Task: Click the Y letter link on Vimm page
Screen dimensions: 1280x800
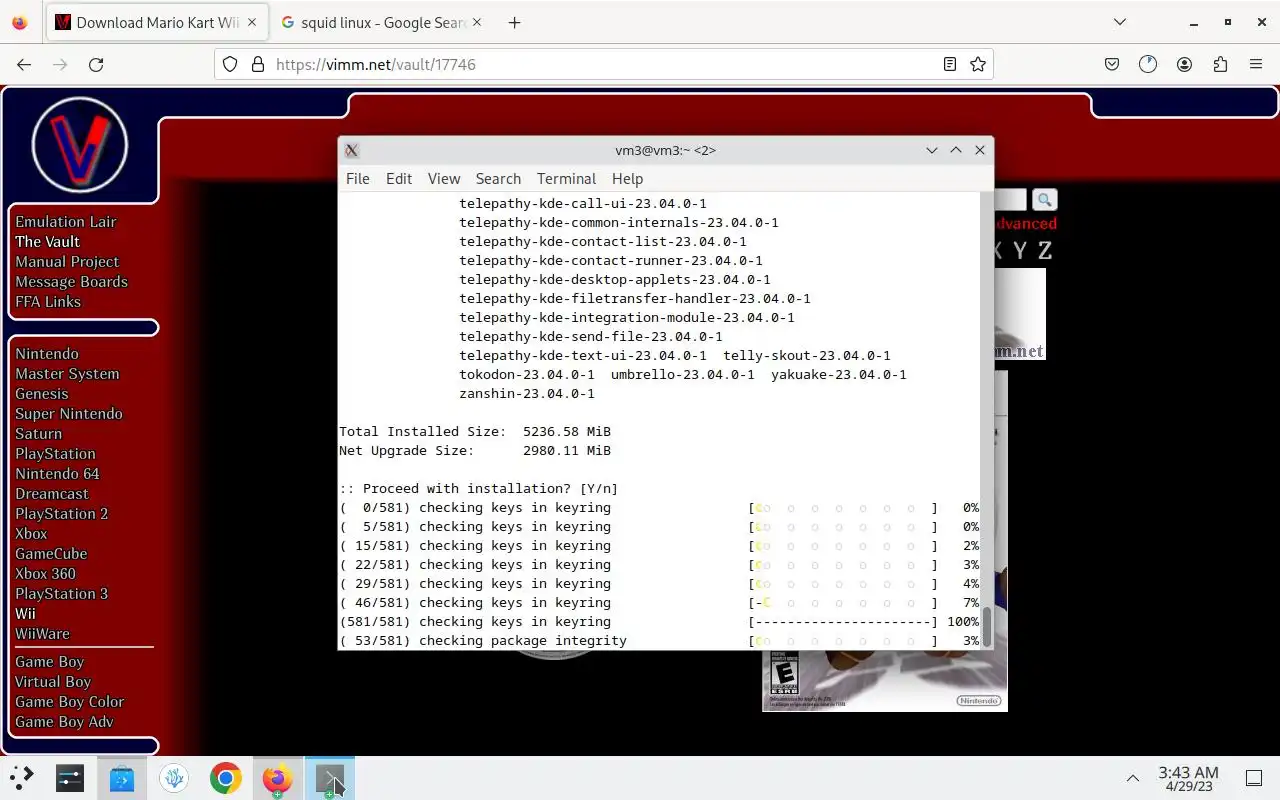Action: [1019, 251]
